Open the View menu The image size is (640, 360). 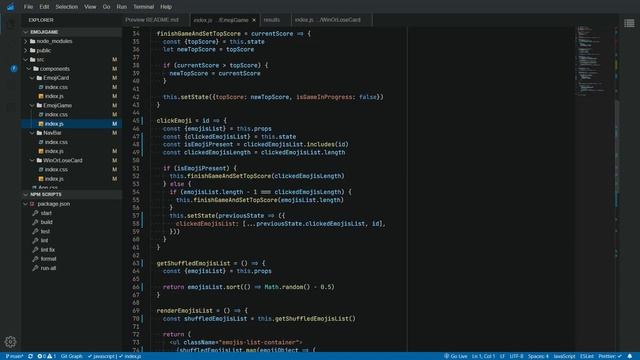point(90,7)
